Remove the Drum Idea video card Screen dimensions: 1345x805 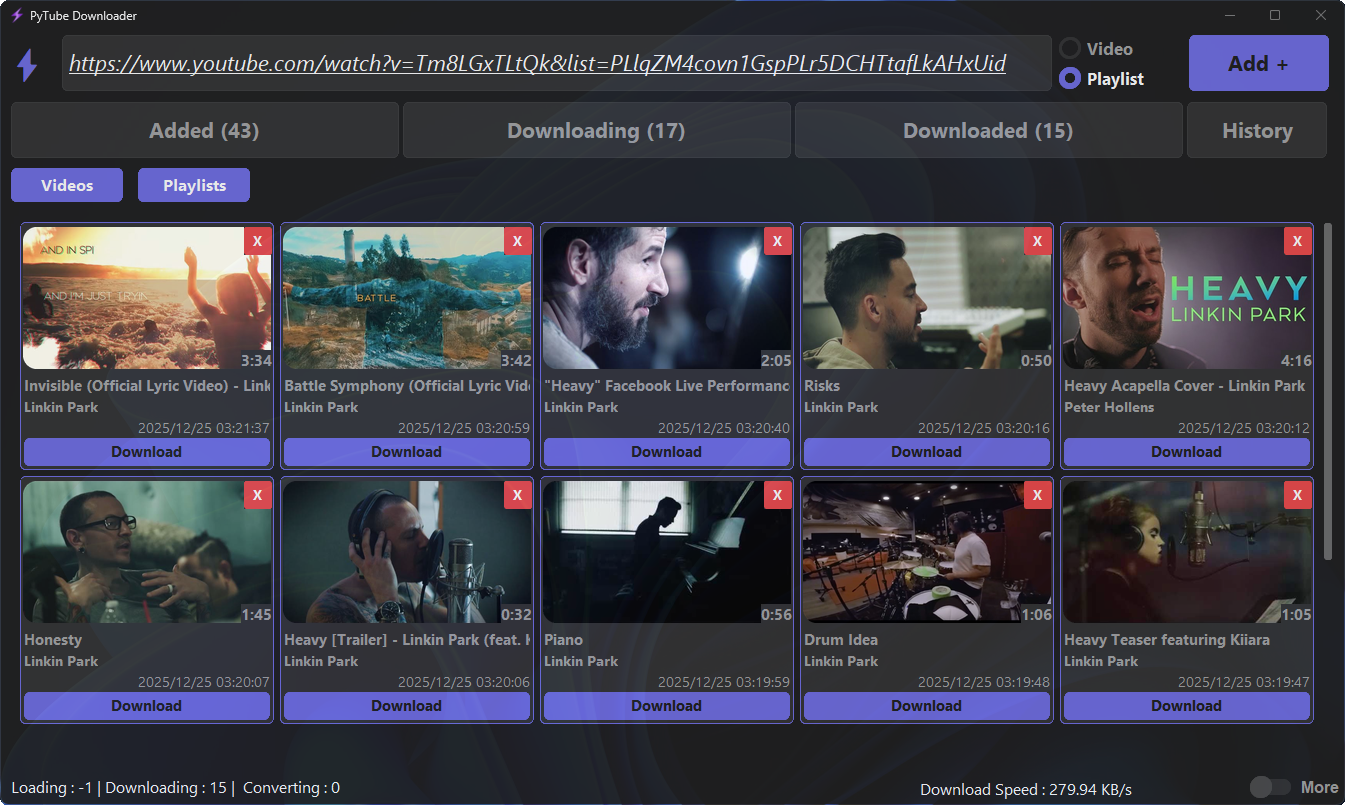pos(1037,495)
